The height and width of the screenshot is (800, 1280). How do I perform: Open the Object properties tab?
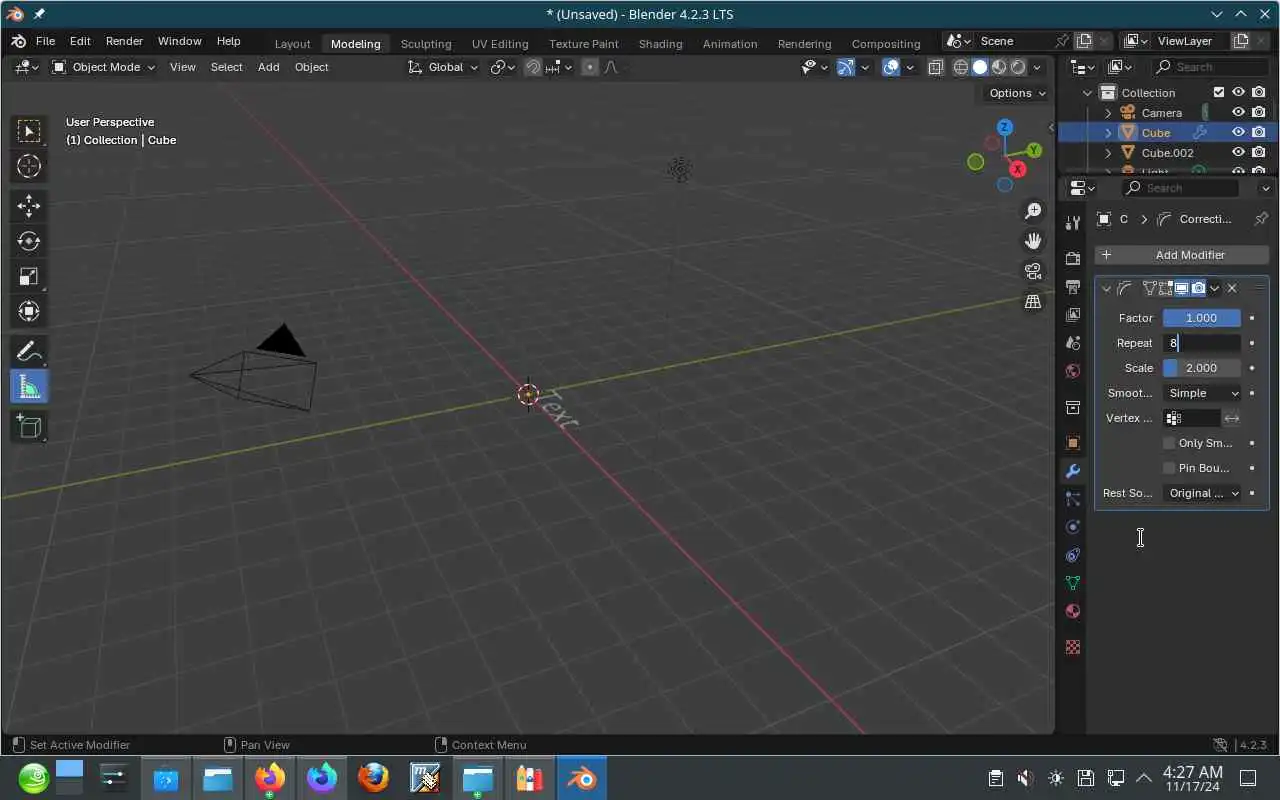click(1073, 443)
